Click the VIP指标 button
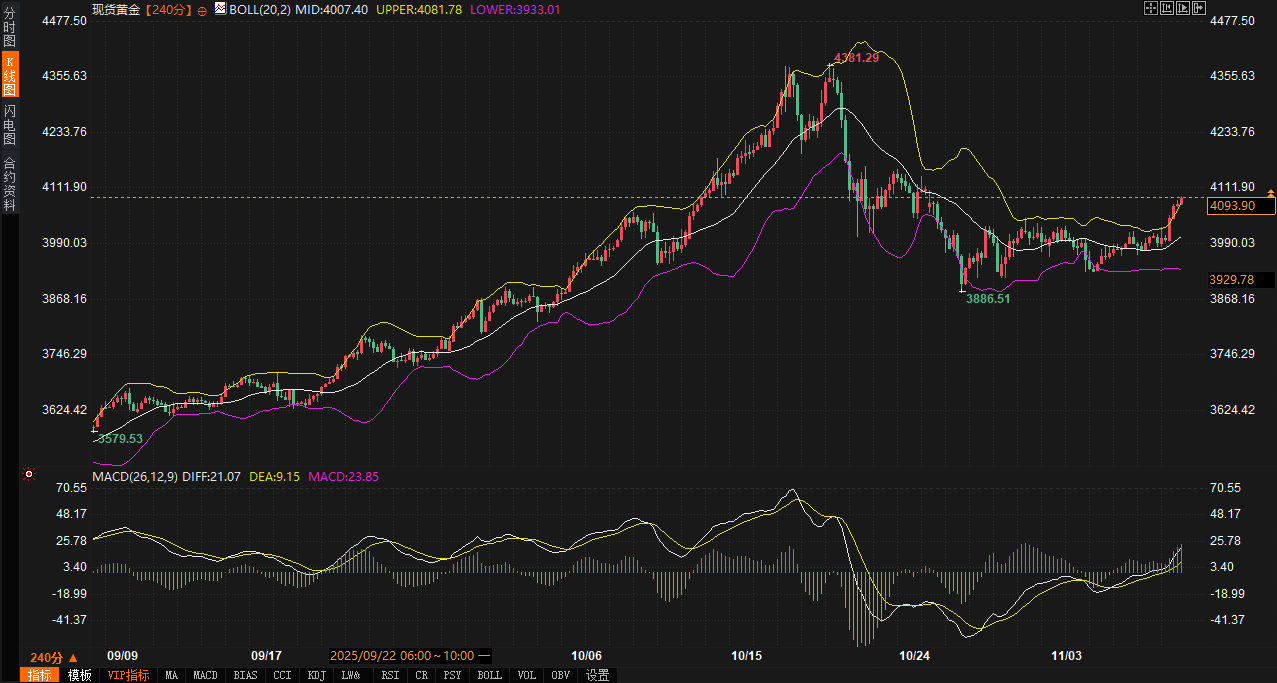Screen dimensions: 1277x683 pos(127,675)
